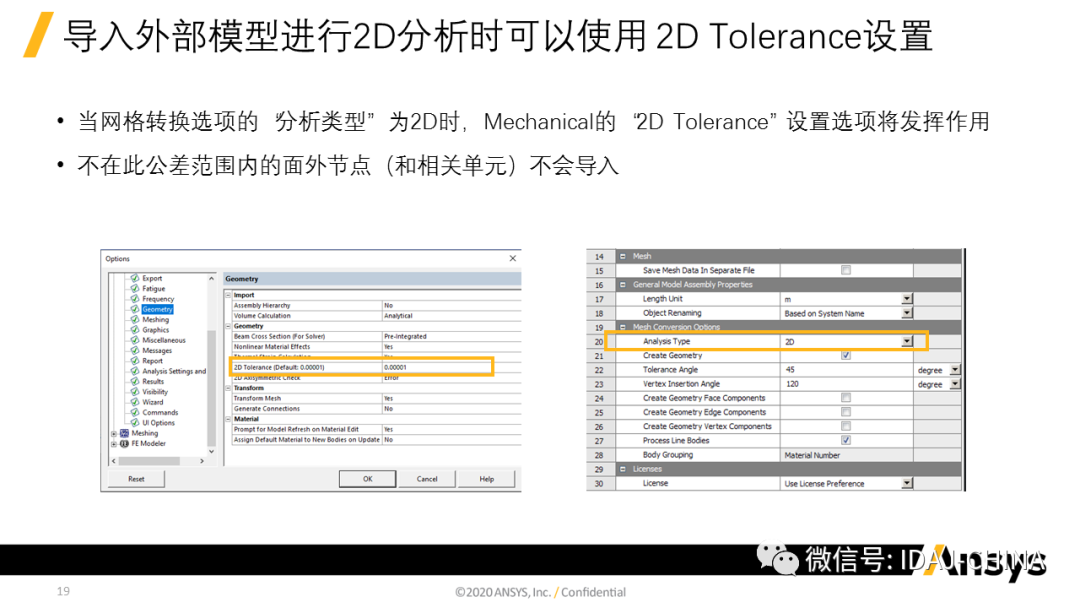1080x608 pixels.
Task: Open the Object Renaming dropdown
Action: coord(907,313)
